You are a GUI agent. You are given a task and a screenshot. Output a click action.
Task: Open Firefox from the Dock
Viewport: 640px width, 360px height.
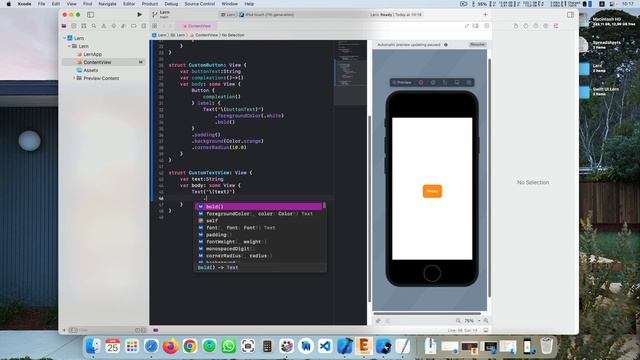[170, 346]
